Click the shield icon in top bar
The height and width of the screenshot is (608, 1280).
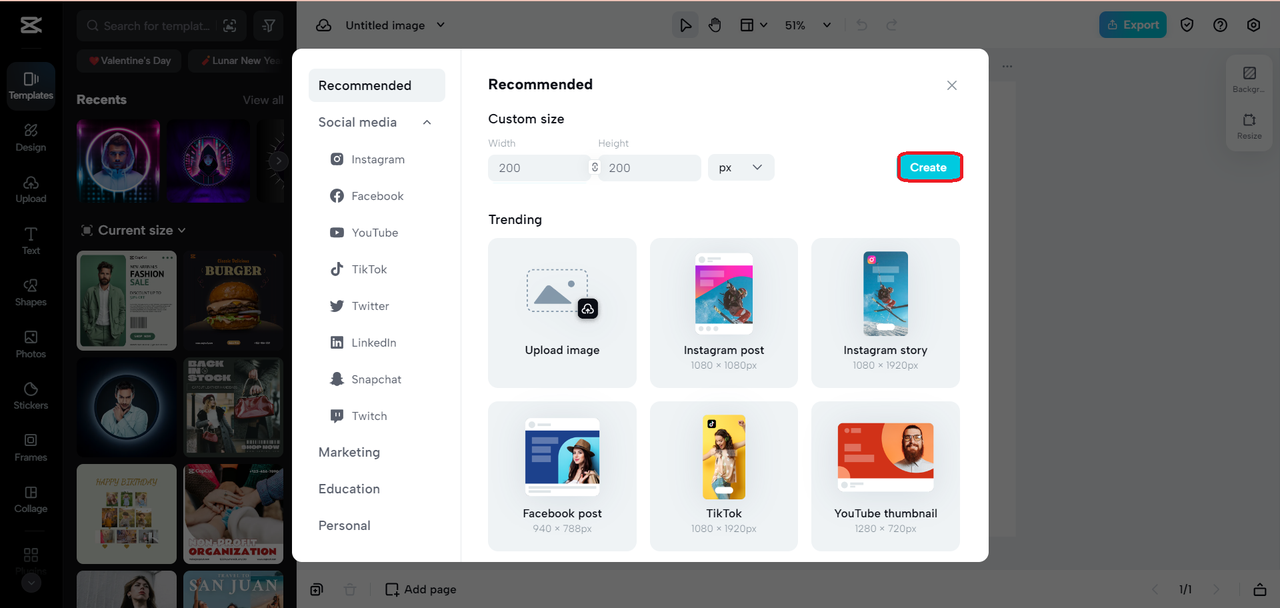(1187, 25)
